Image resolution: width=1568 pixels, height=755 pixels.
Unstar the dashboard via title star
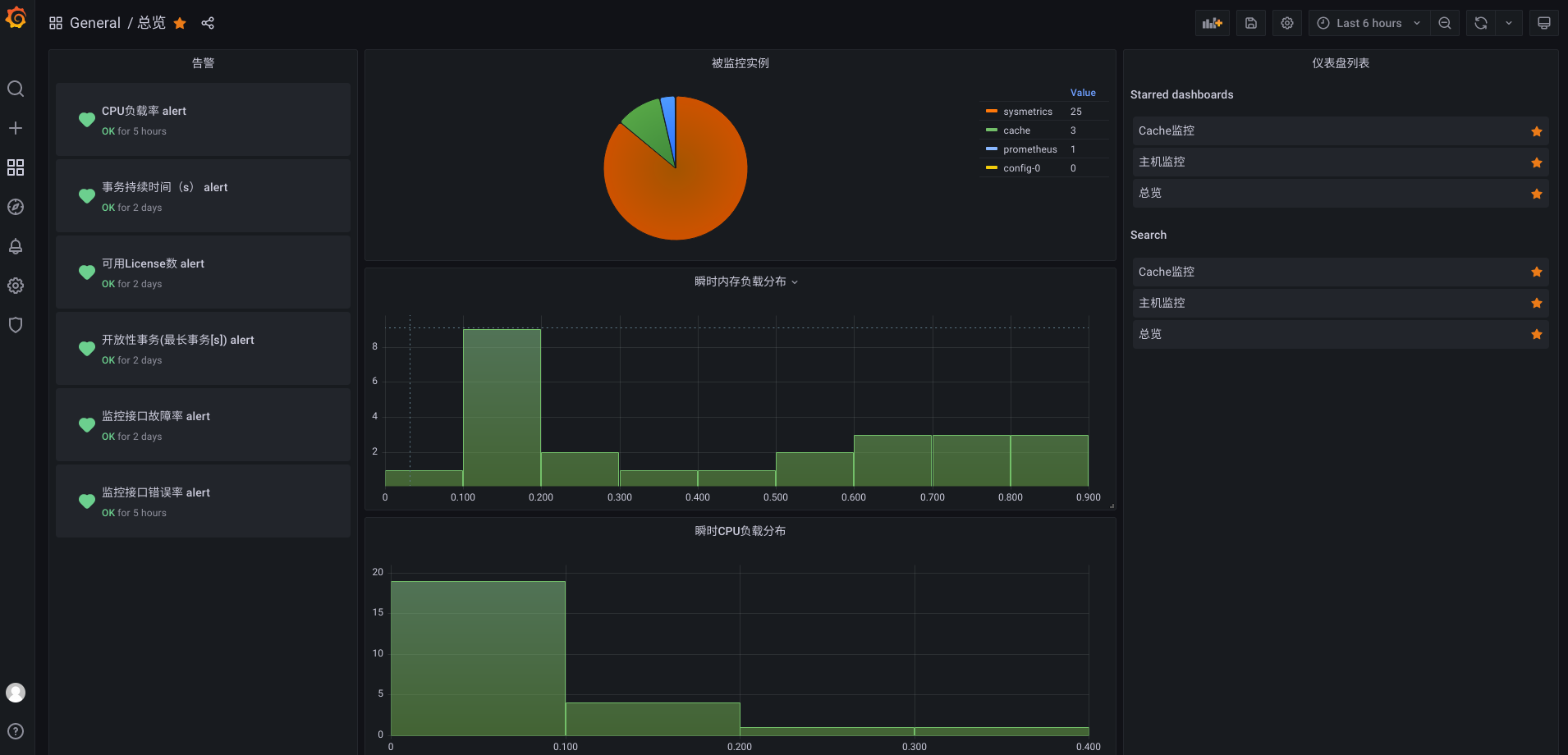pyautogui.click(x=180, y=23)
